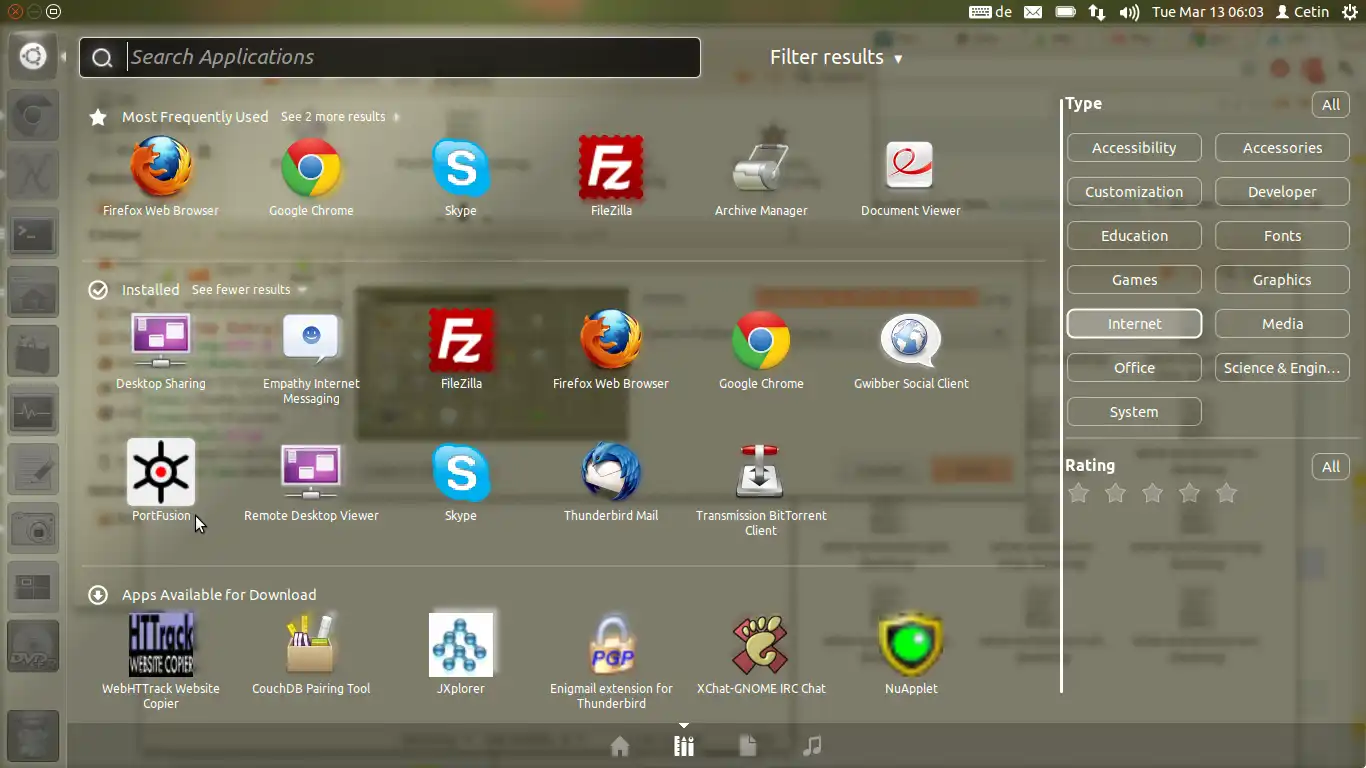Select JXplorer available app
1366x768 pixels.
click(461, 654)
